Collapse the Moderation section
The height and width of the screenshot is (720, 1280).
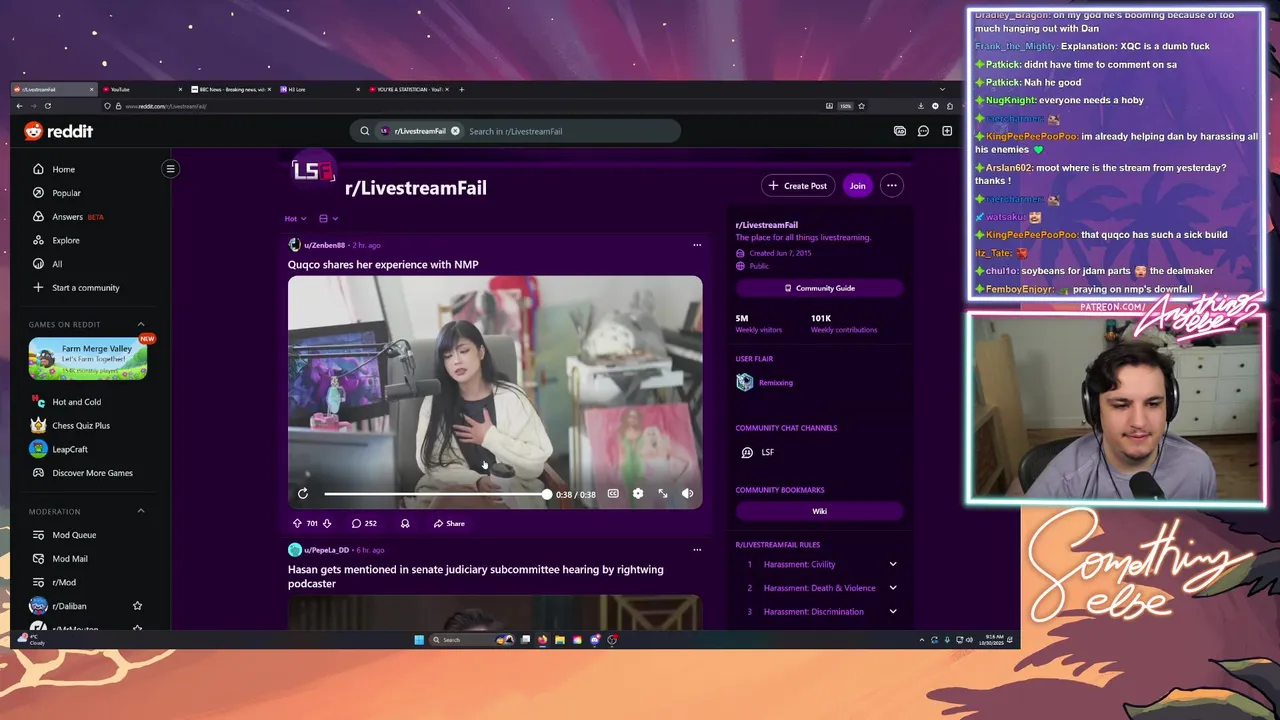tap(141, 511)
